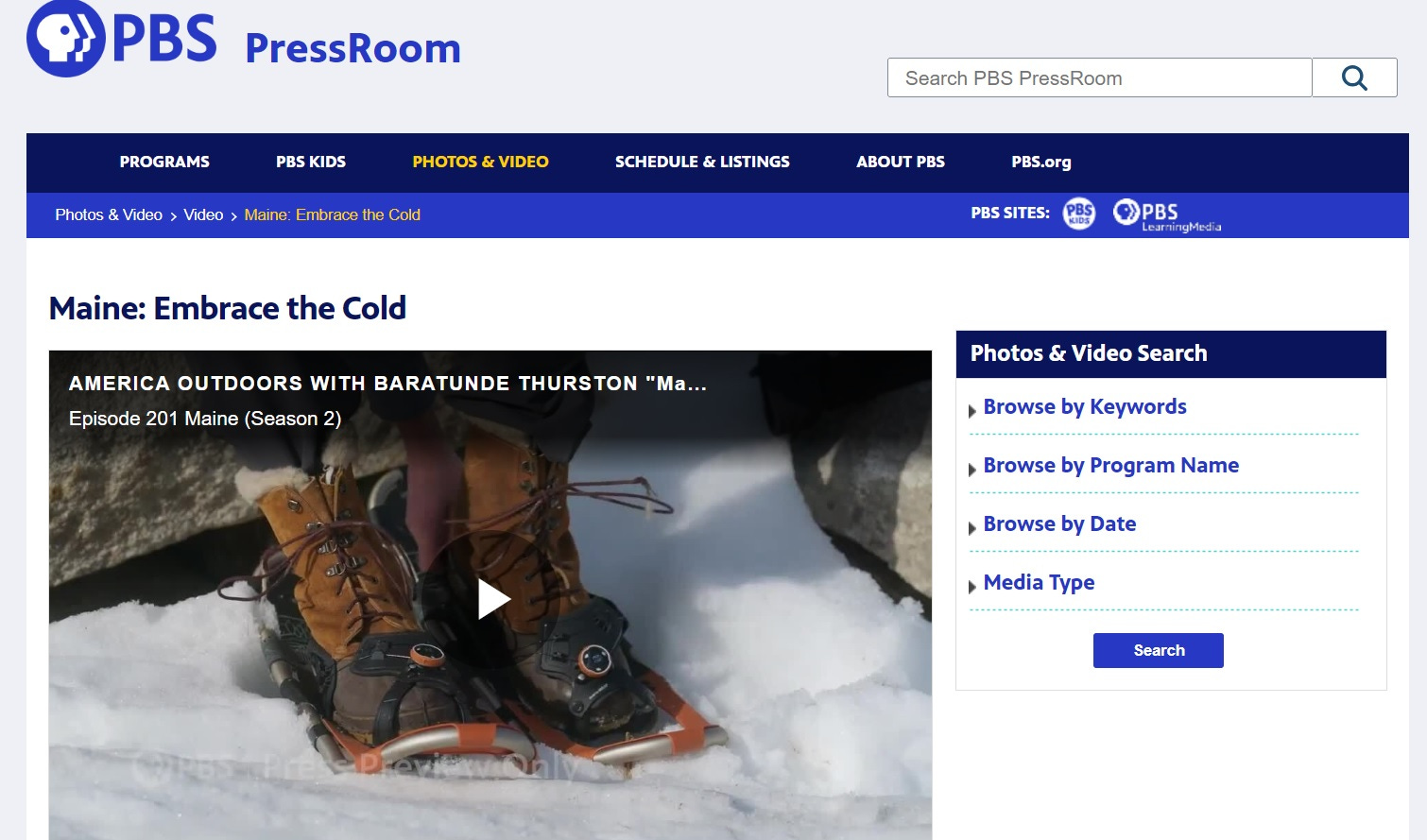Play the Maine: Embrace the Cold video
This screenshot has width=1427, height=840.
[x=493, y=598]
